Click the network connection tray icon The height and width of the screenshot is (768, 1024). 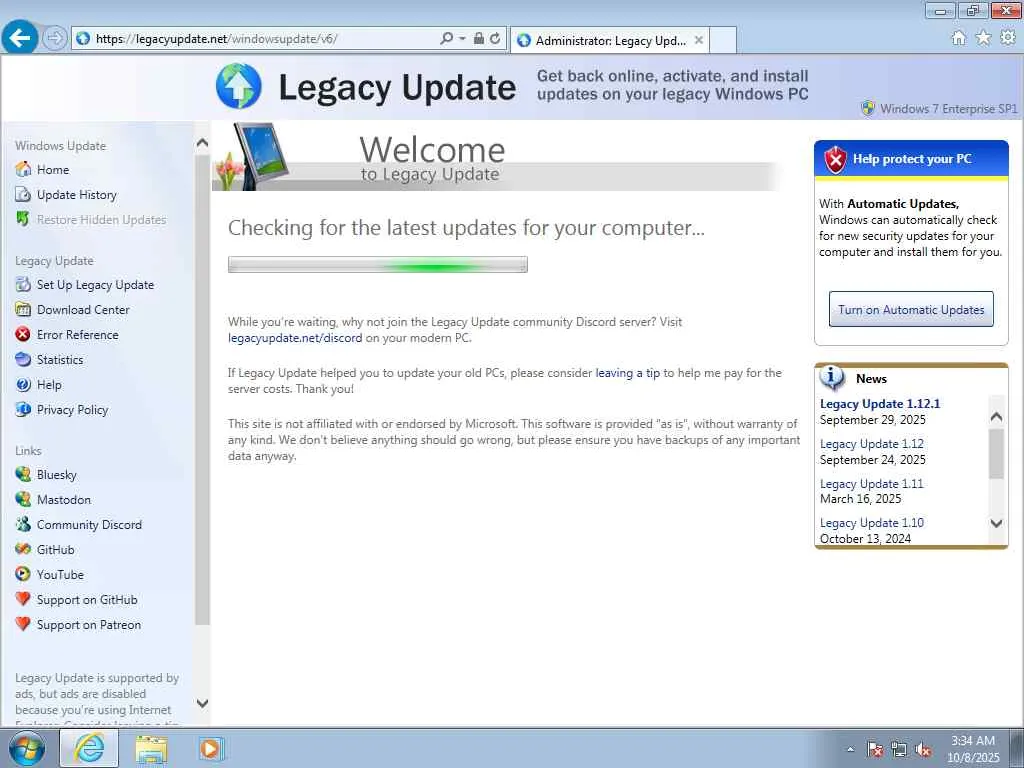(899, 750)
